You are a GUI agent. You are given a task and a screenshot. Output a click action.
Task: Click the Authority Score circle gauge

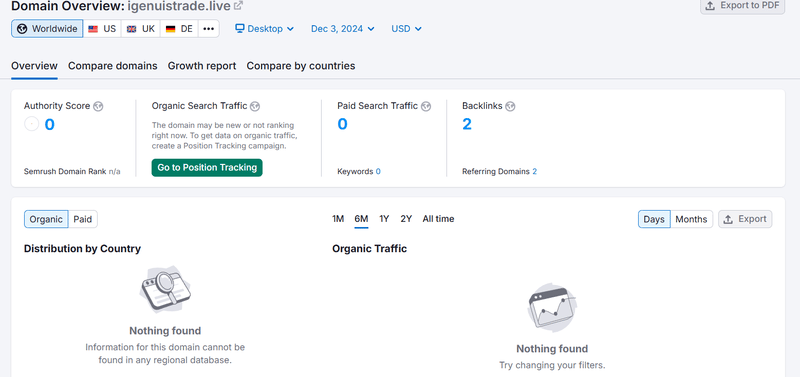pos(32,123)
